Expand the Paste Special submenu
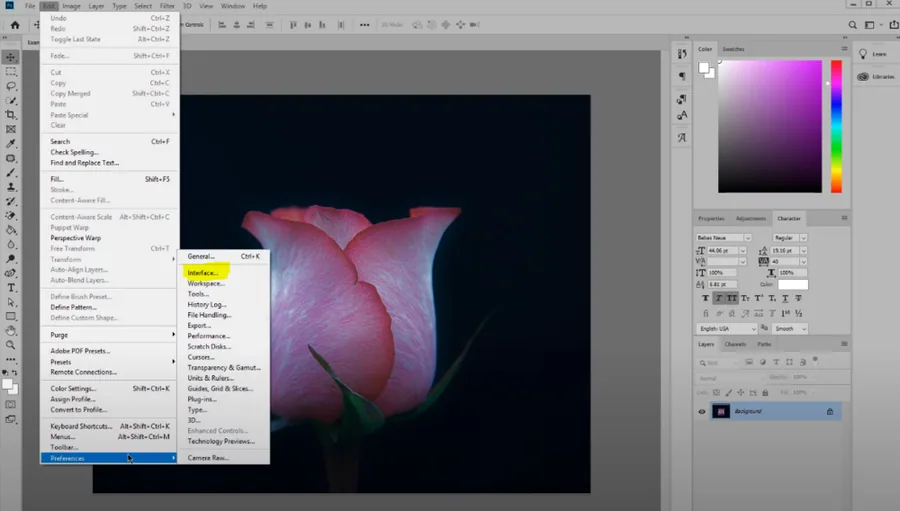Viewport: 900px width, 511px height. point(109,115)
